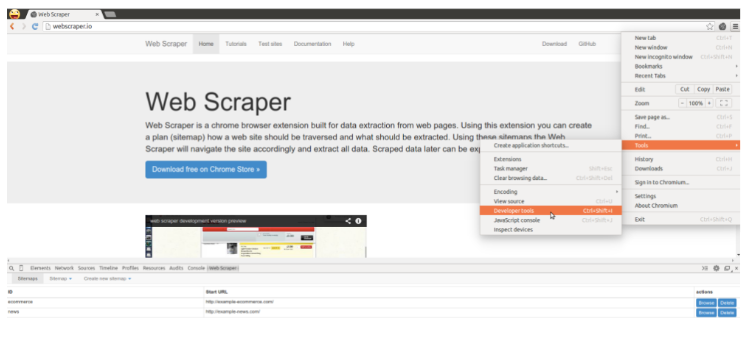Enter fullscreen via Zoom row icon

pos(724,103)
